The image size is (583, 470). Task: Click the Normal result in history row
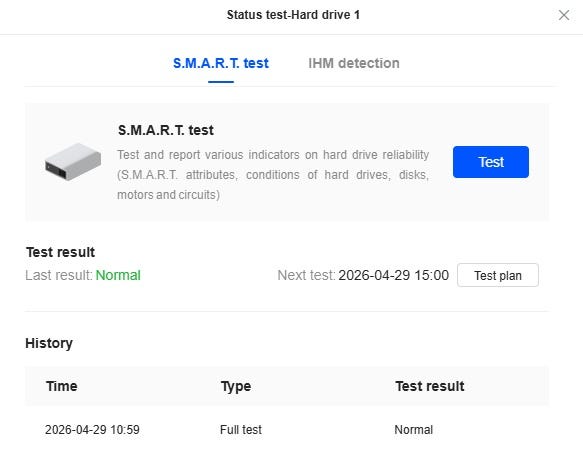(413, 430)
